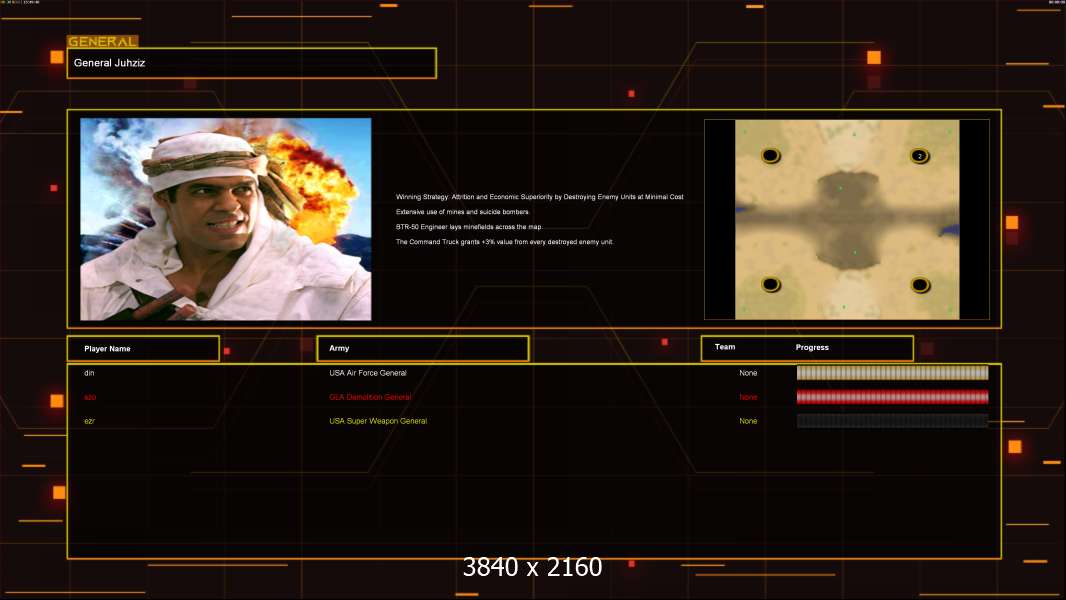Click the yellow Team 'None' value for ezr
Viewport: 1066px width, 600px height.
click(x=748, y=421)
